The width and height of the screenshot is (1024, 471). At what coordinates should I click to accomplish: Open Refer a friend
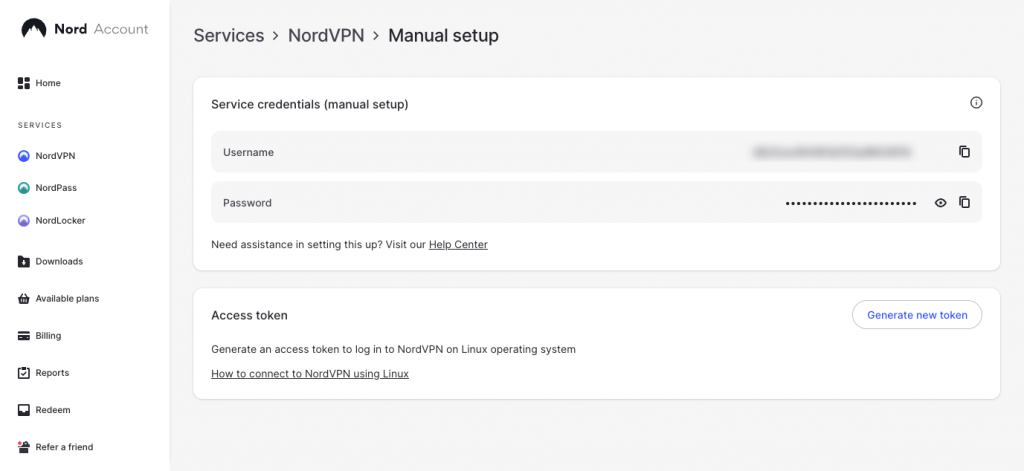[x=64, y=447]
